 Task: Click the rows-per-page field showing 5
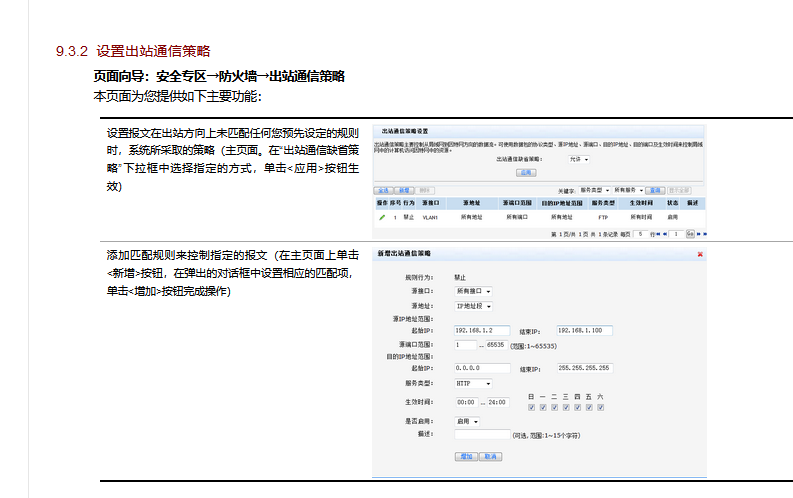pyautogui.click(x=640, y=234)
